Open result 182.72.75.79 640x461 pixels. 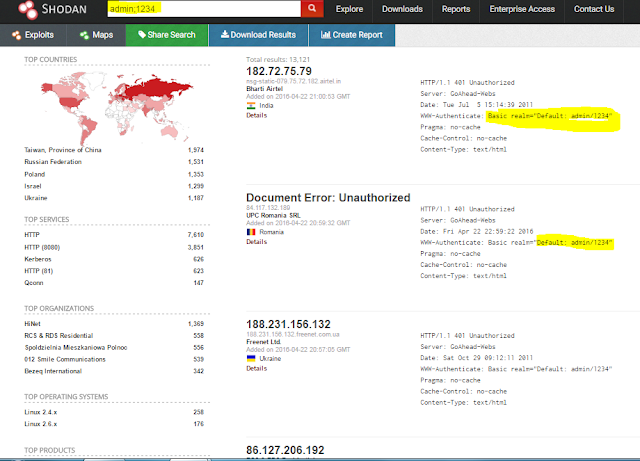tap(279, 71)
